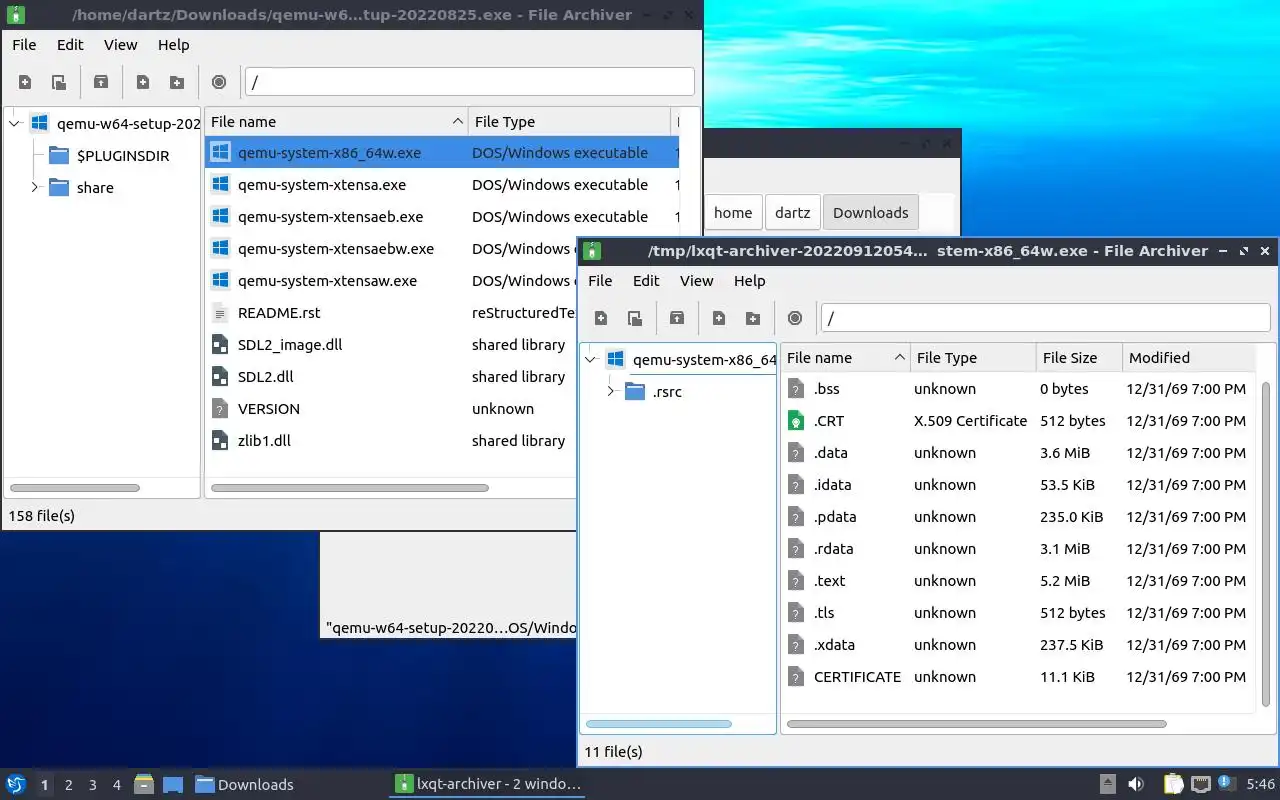Open View menu in the qemu-system-x86_64w window

pyautogui.click(x=697, y=281)
